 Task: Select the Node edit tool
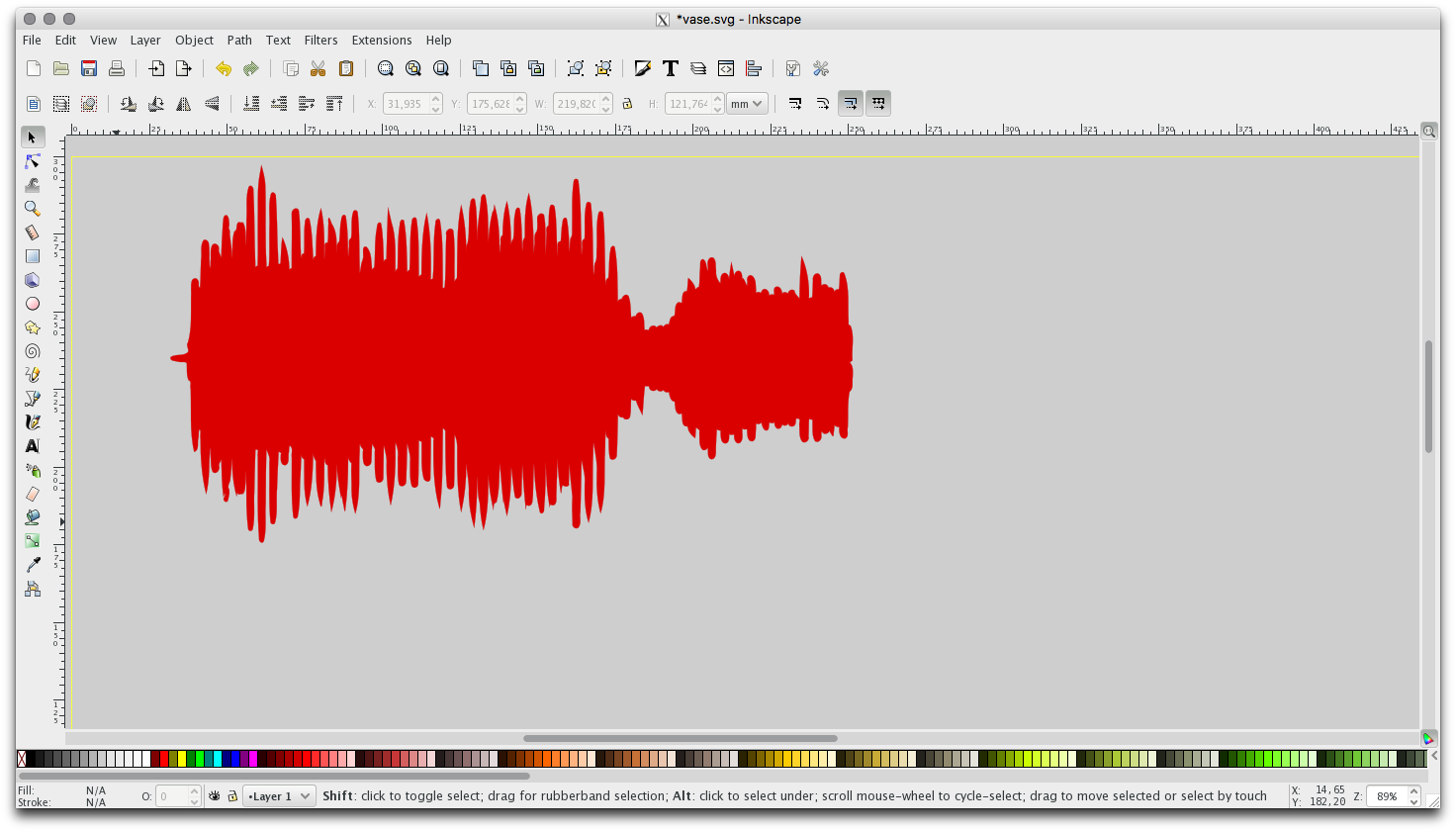tap(33, 161)
